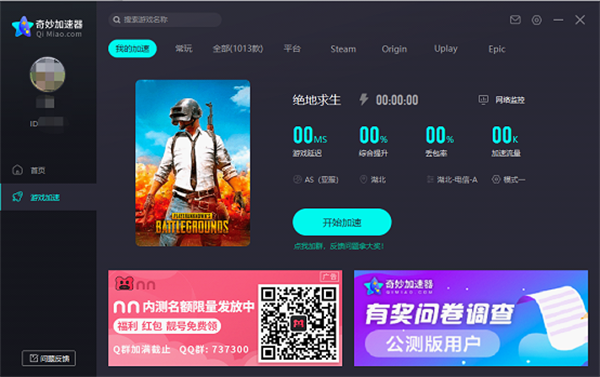Minimize the accelerator window
Viewport: 600px width, 377px height.
click(558, 20)
